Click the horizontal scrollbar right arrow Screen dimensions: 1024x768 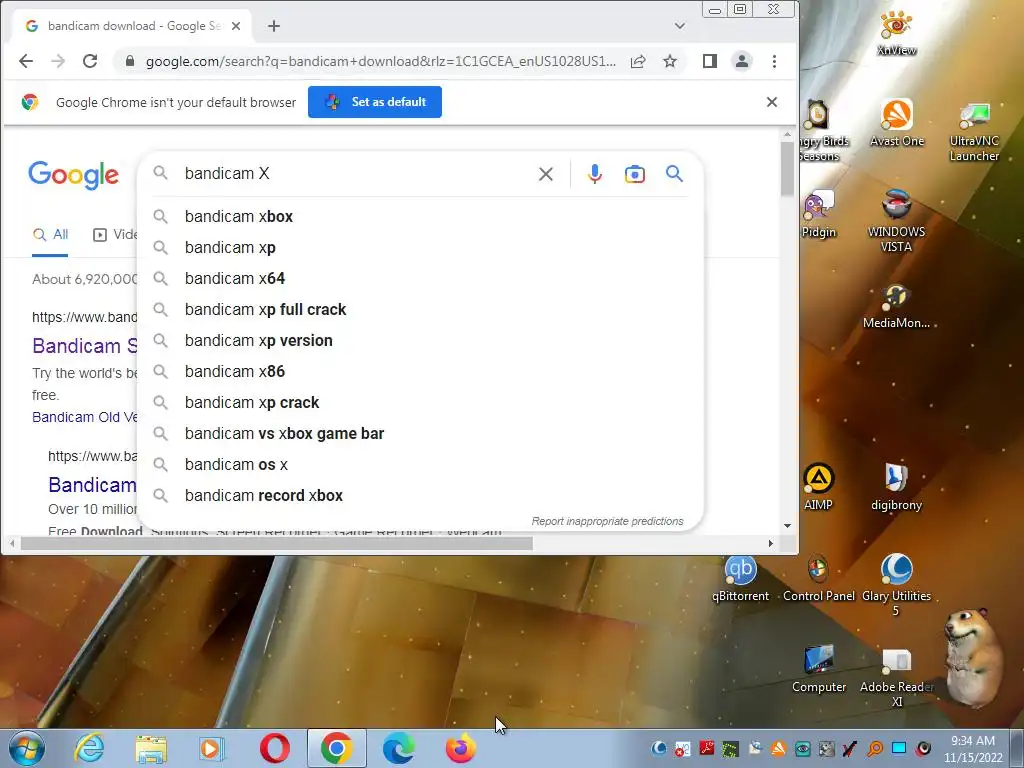point(771,543)
